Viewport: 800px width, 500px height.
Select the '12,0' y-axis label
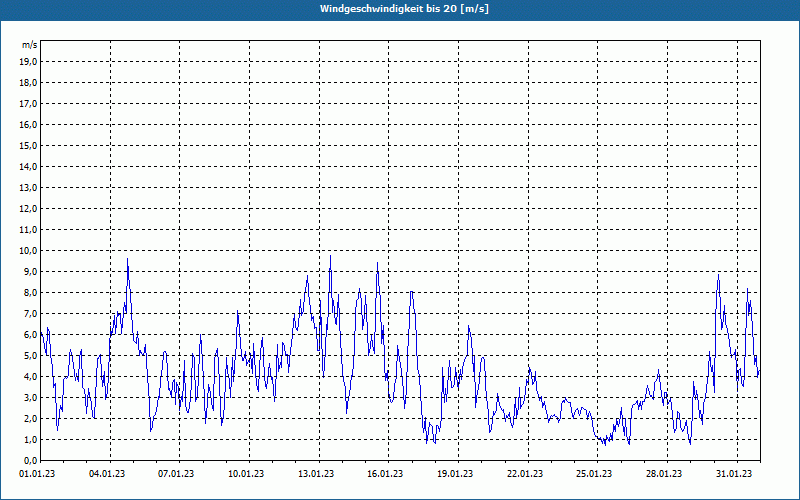pyautogui.click(x=28, y=209)
